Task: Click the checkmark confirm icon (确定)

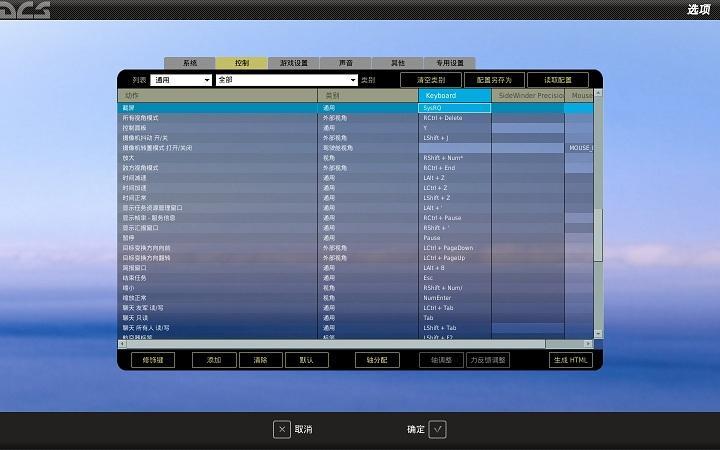Action: coord(437,429)
